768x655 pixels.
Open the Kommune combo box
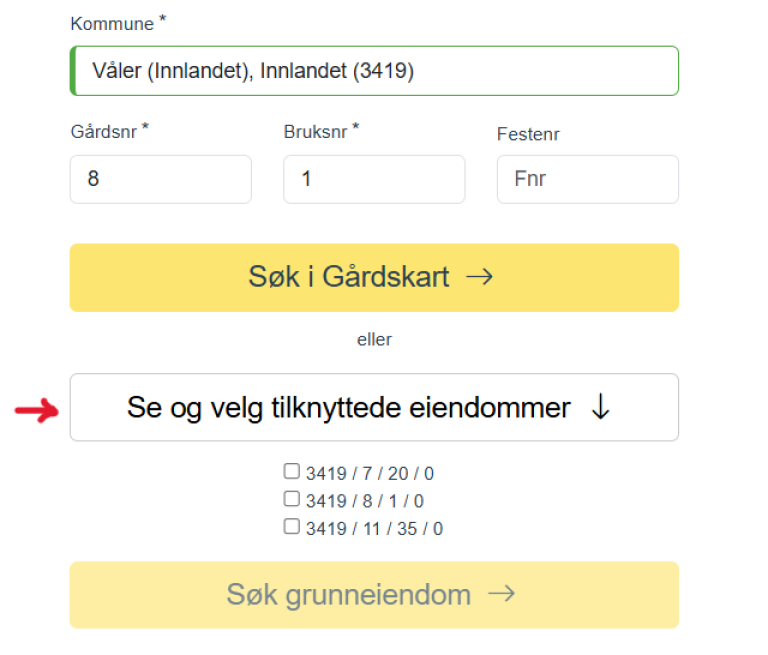375,71
